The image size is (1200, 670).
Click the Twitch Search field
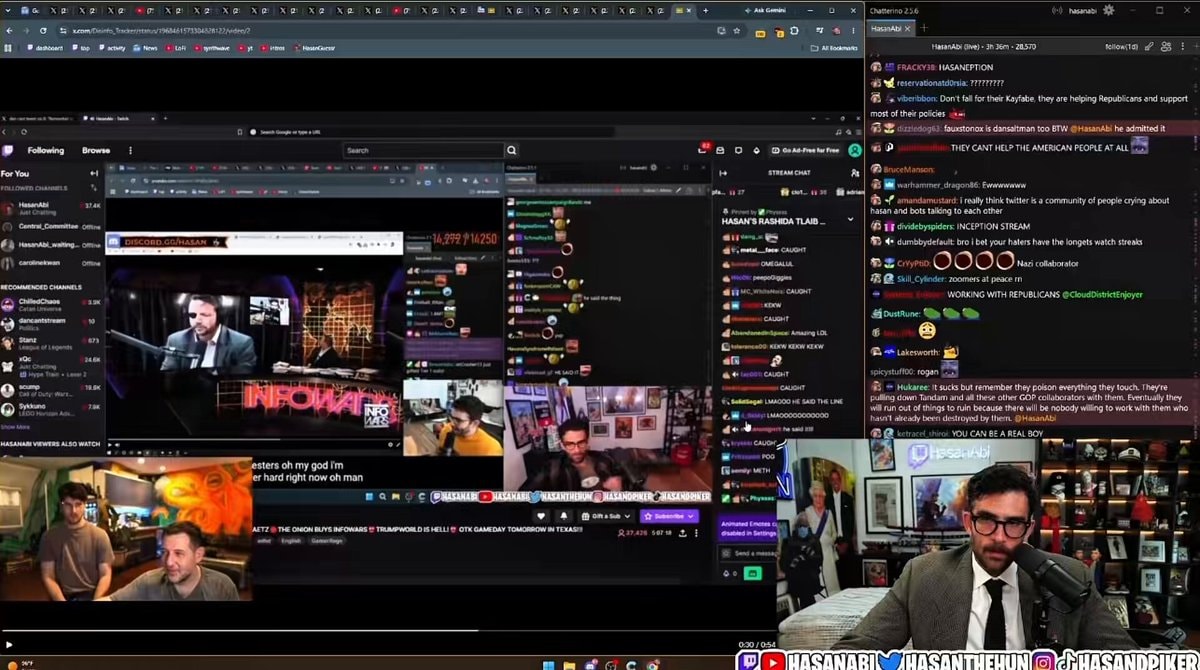click(x=422, y=150)
